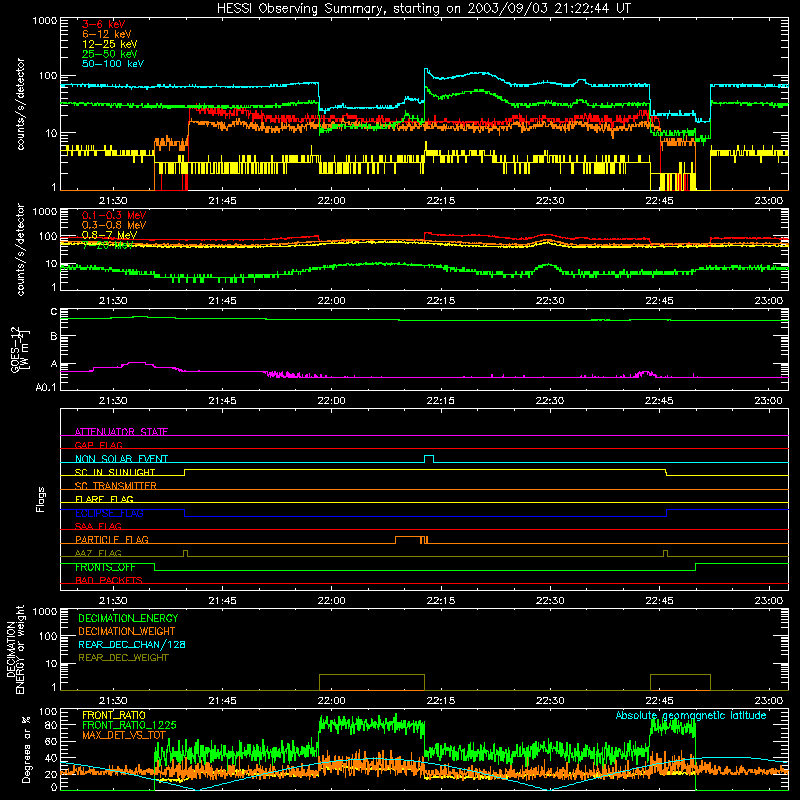
Task: Click 22:00 tick label under the Flags panel
Action: point(332,601)
